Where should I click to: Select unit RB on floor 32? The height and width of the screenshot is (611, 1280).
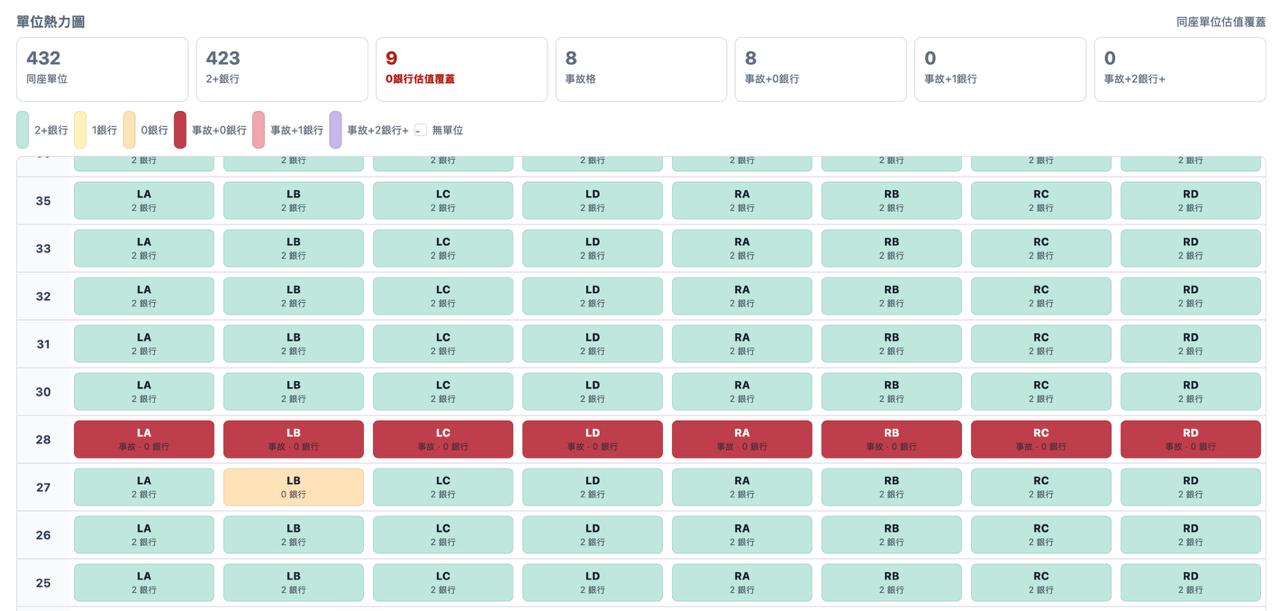pos(891,296)
